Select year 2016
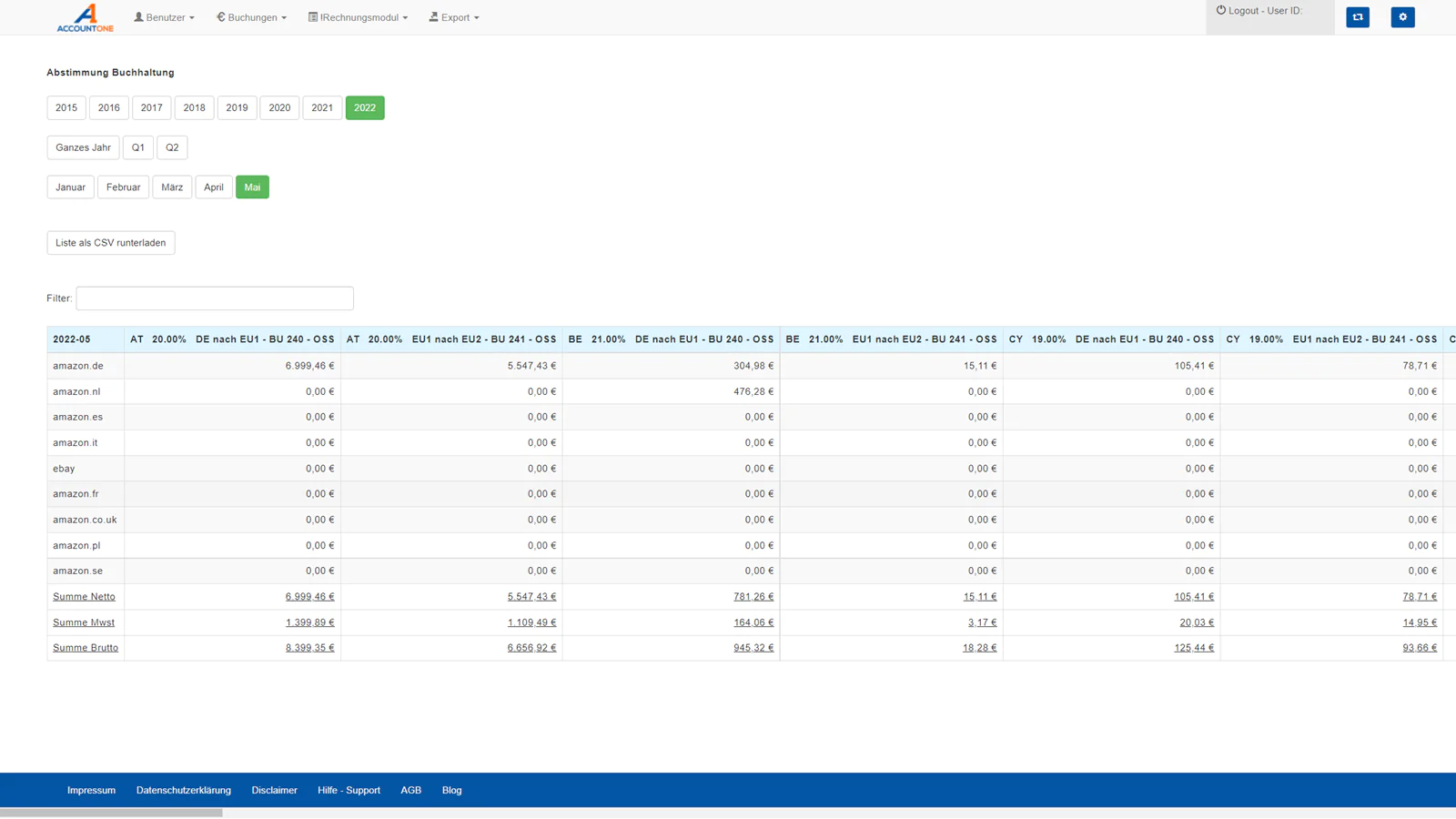 [x=109, y=107]
